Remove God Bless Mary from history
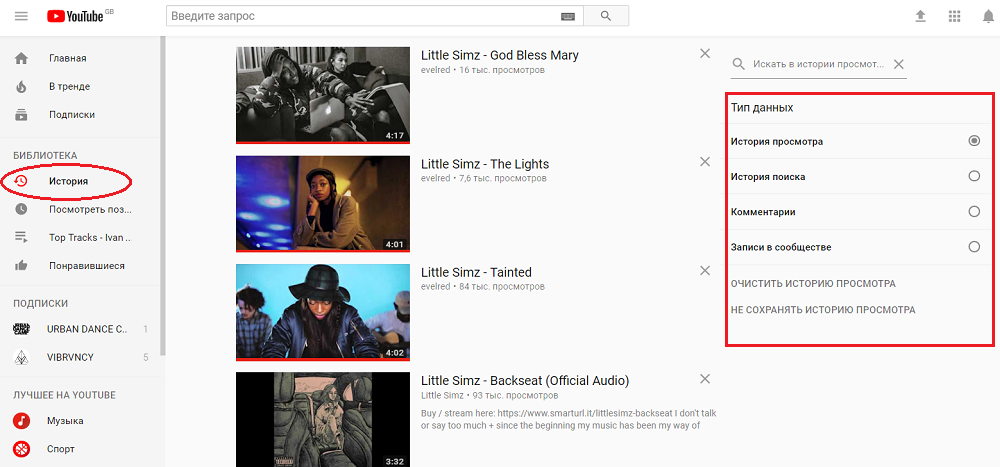 pos(705,54)
